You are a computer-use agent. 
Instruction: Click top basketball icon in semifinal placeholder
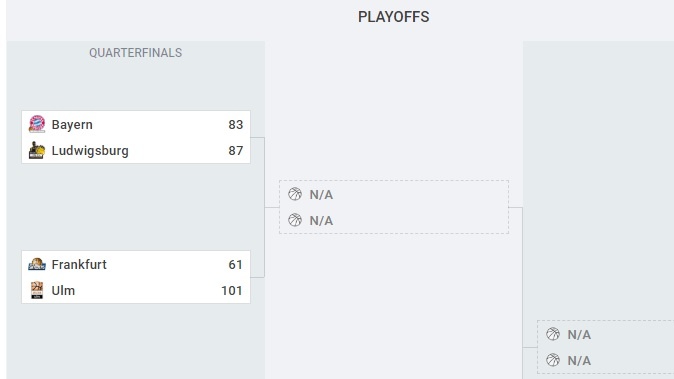pyautogui.click(x=295, y=194)
